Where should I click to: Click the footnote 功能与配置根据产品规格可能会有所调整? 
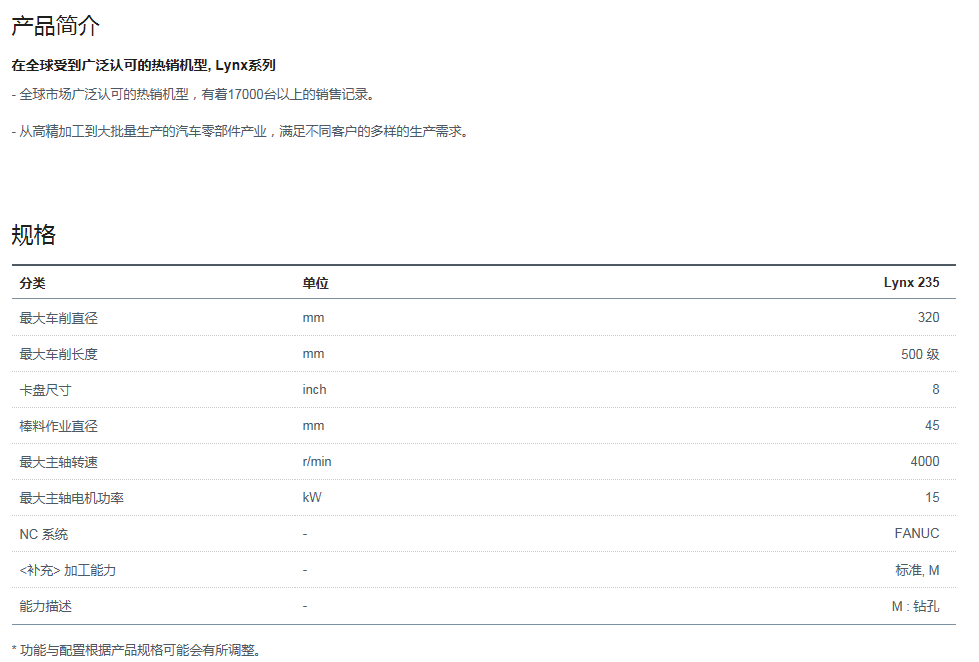coord(136,650)
